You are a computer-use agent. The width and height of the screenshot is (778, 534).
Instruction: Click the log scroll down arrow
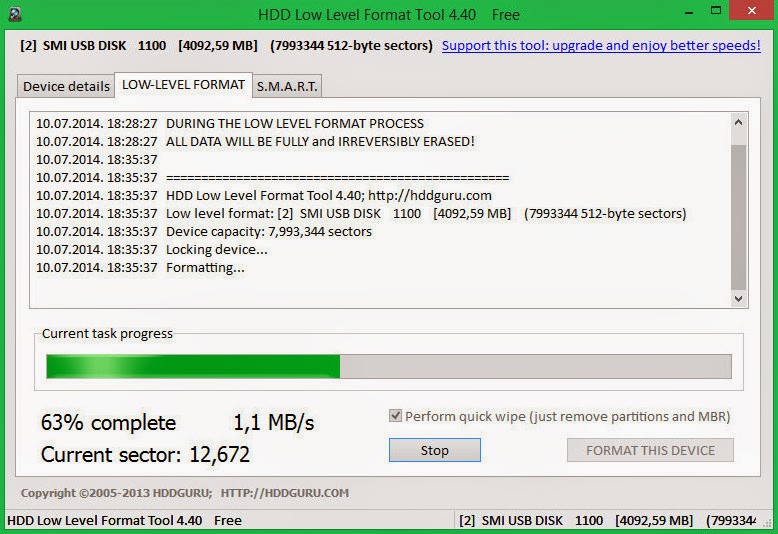[x=738, y=298]
